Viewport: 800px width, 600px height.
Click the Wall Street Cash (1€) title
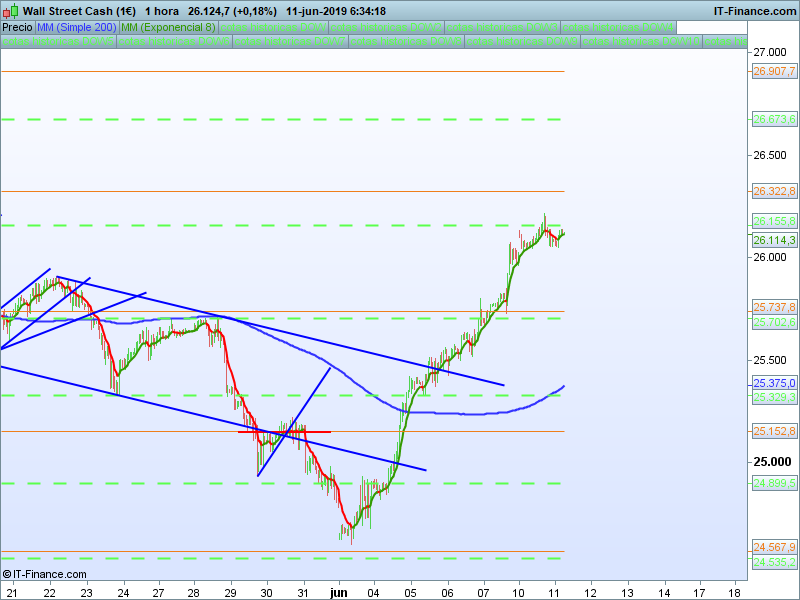80,11
